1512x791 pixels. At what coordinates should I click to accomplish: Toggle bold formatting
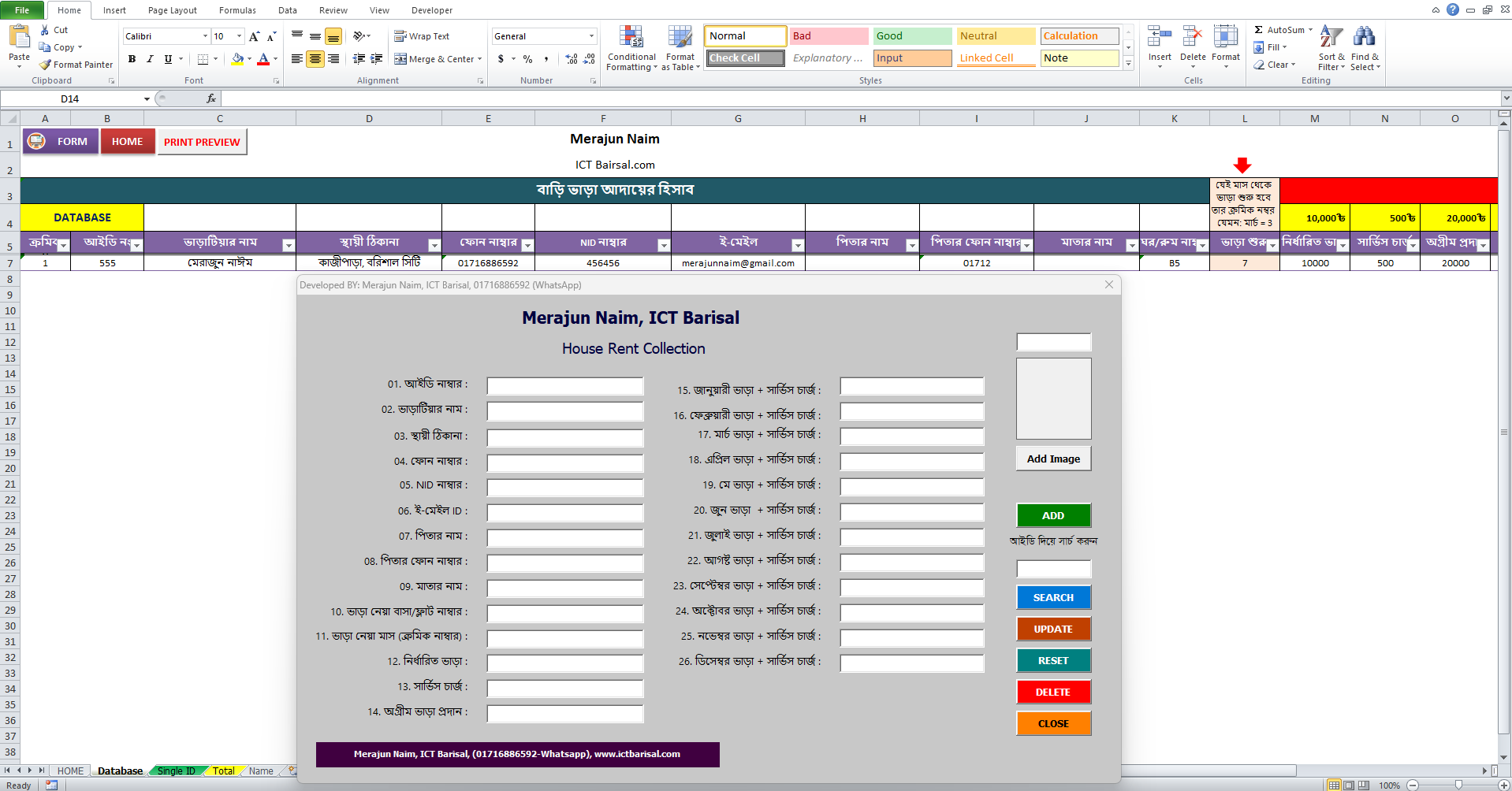click(x=132, y=59)
